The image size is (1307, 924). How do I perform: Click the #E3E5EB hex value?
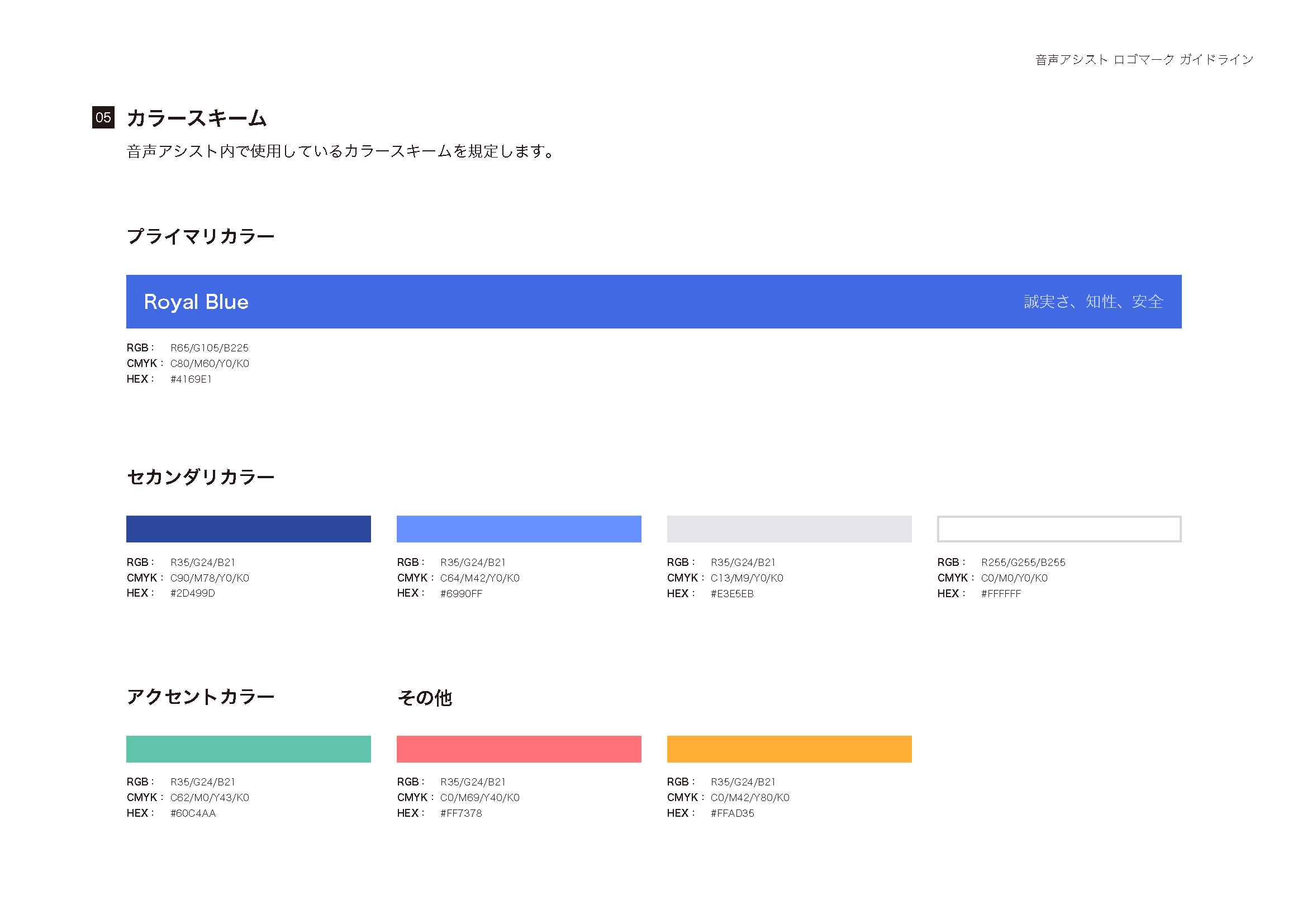732,594
